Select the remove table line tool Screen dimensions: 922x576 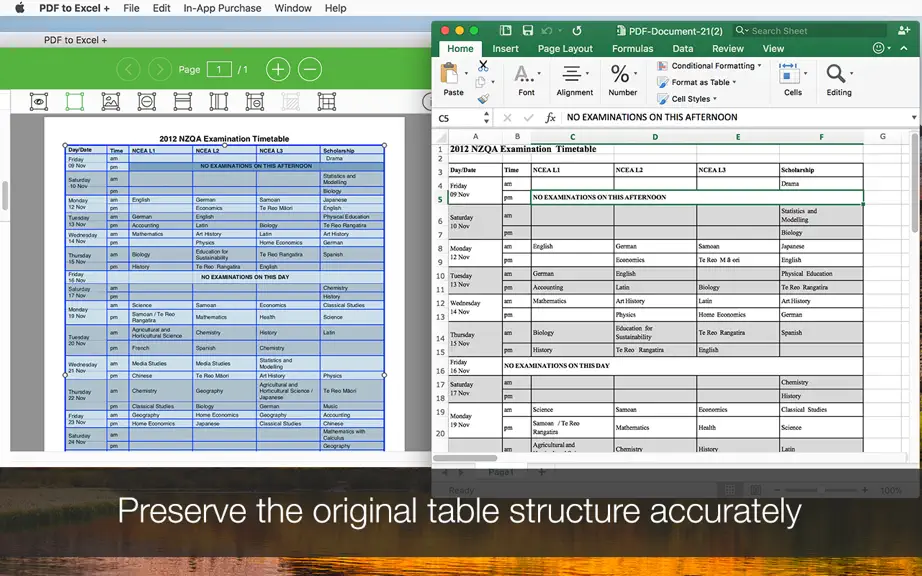[255, 102]
